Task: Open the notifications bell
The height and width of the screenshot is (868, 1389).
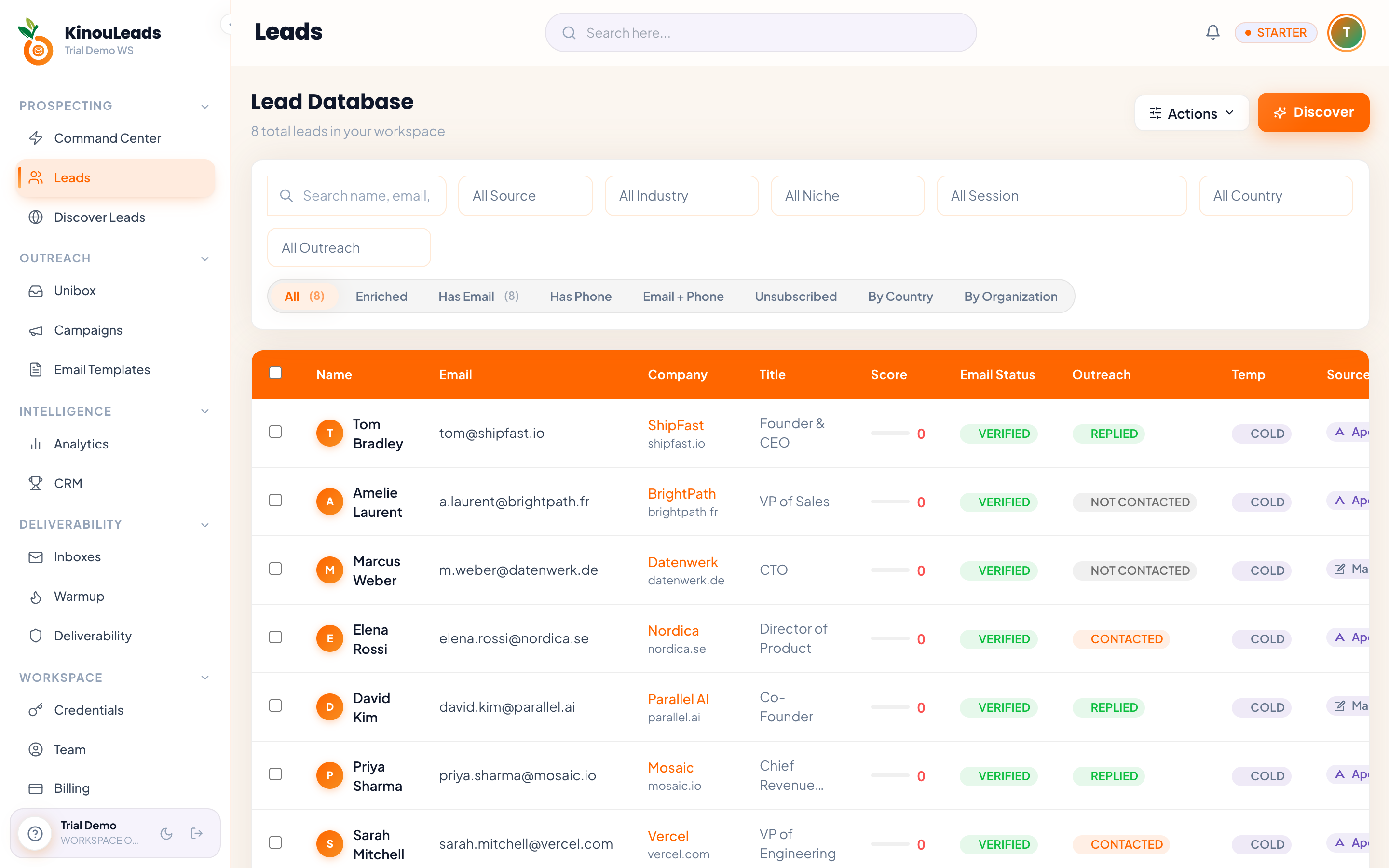Action: tap(1212, 33)
